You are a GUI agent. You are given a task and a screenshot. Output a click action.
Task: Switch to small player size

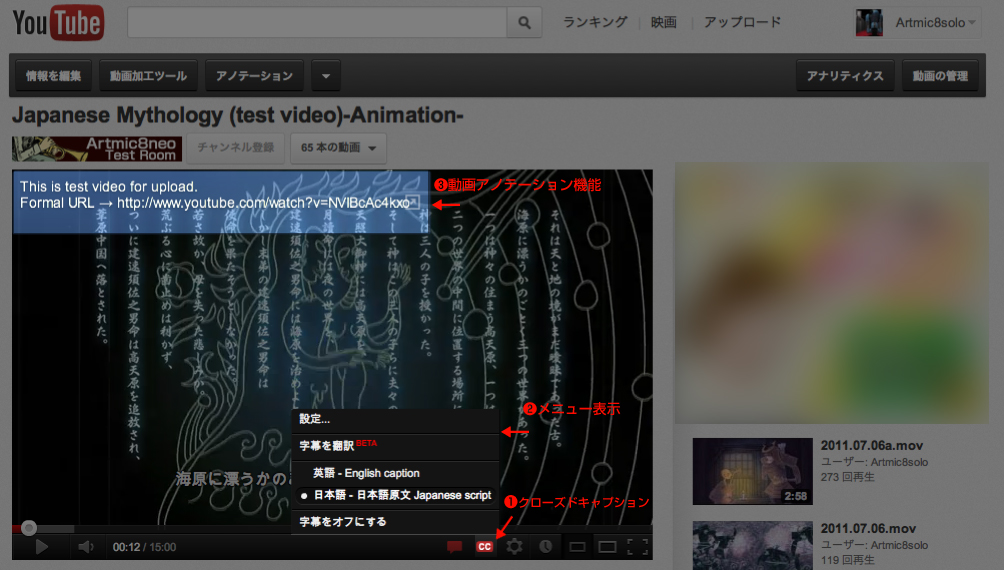578,546
